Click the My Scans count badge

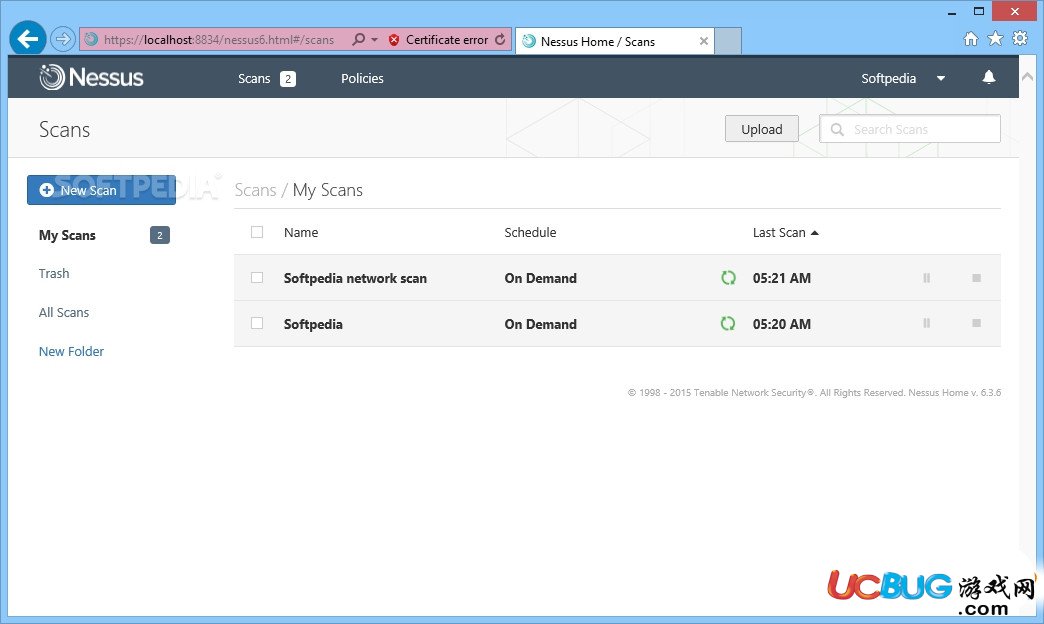(160, 235)
